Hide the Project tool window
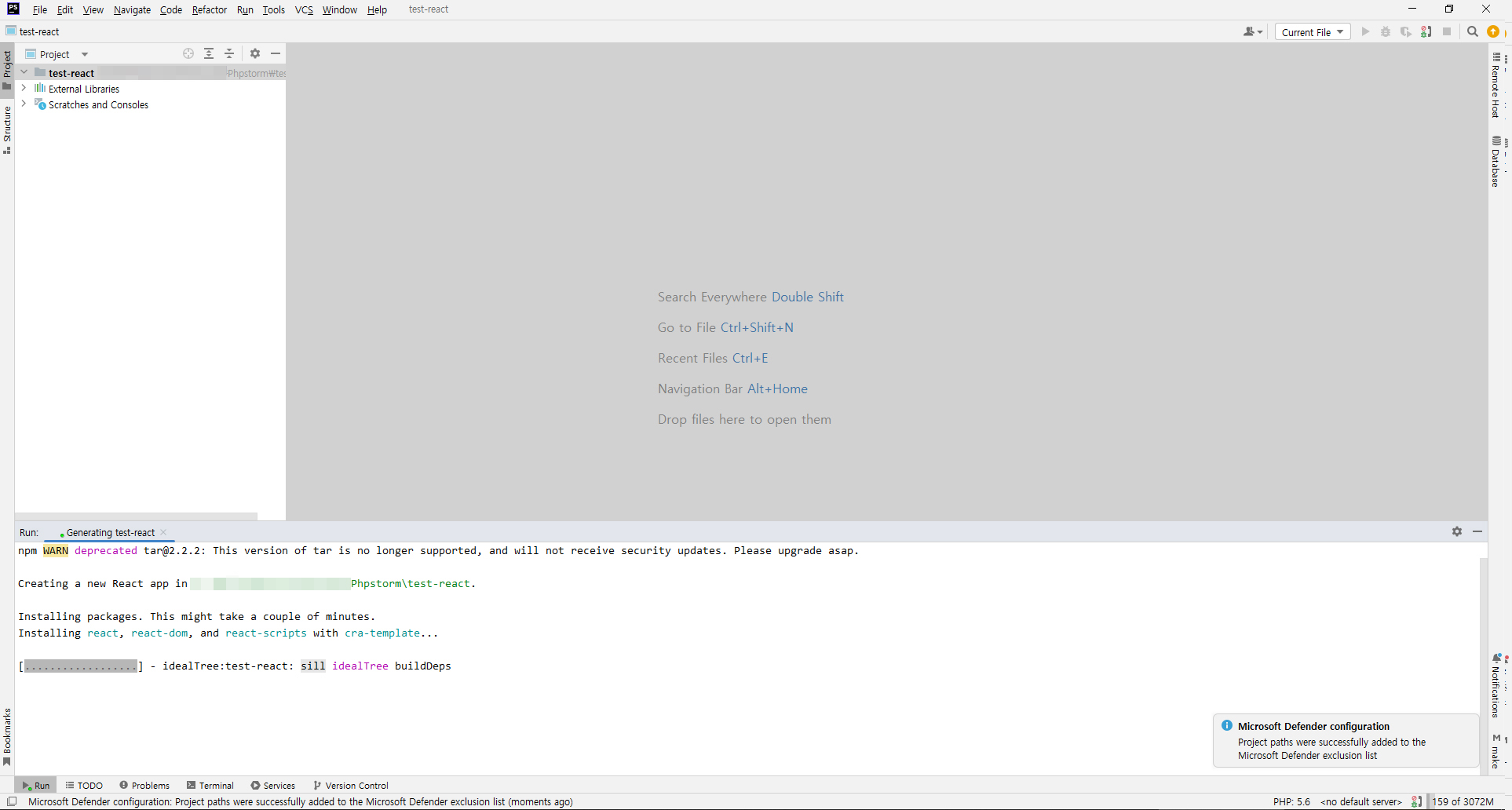 (x=276, y=53)
